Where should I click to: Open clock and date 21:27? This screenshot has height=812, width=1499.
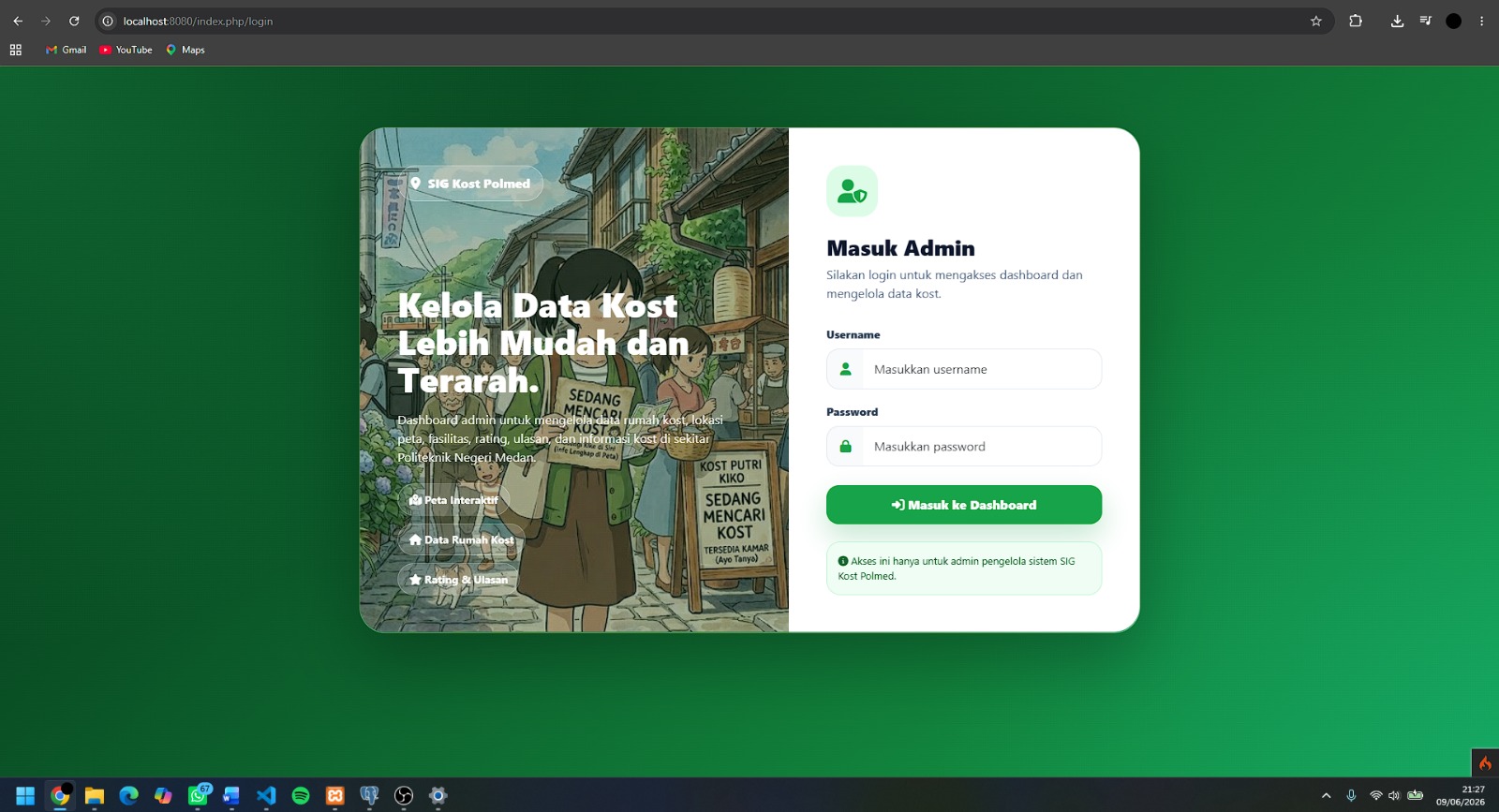[x=1461, y=795]
